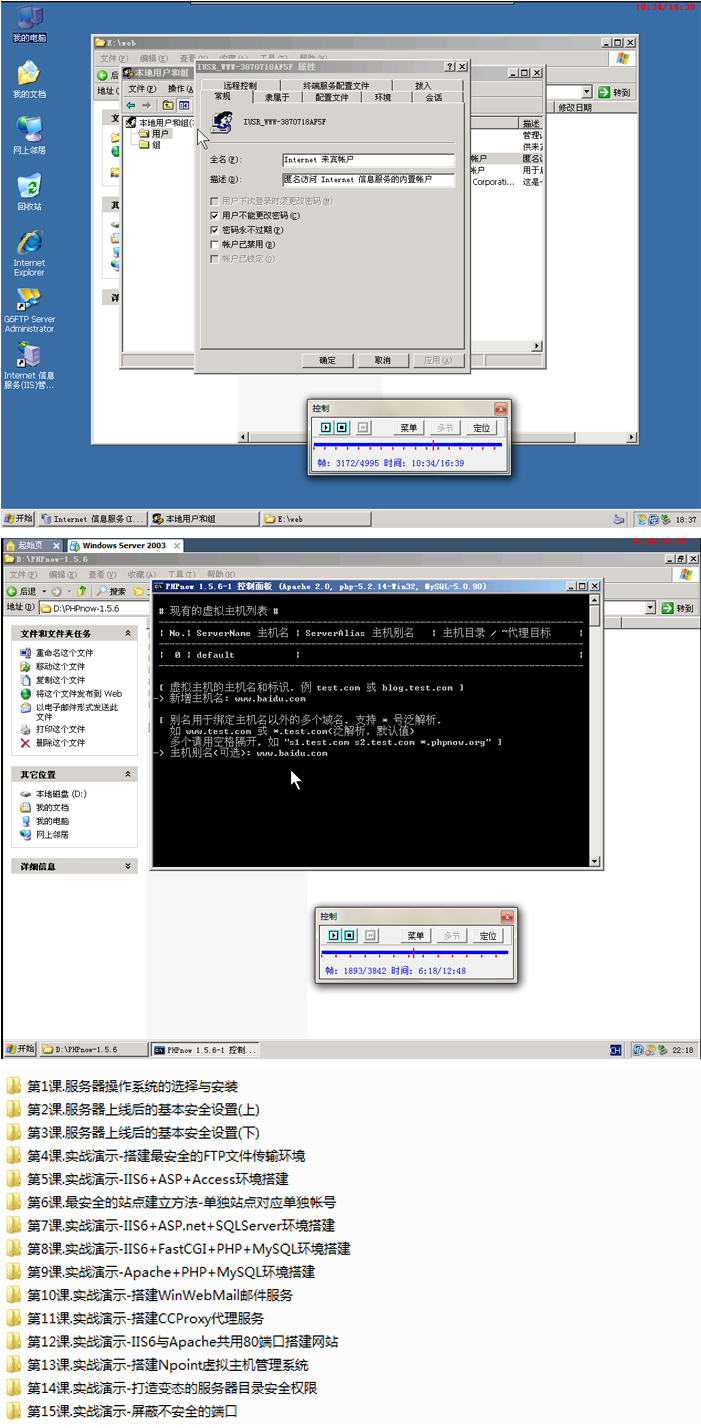
Task: Click 重命名这个文件 task icon
Action: pyautogui.click(x=26, y=652)
